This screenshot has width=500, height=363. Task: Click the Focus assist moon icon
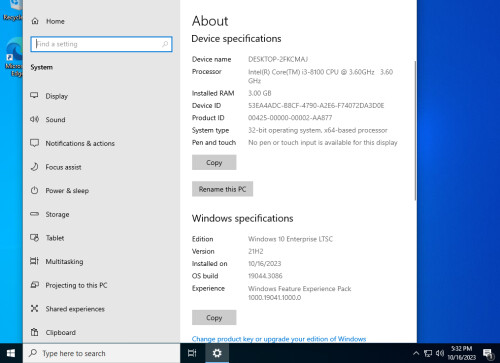click(34, 167)
